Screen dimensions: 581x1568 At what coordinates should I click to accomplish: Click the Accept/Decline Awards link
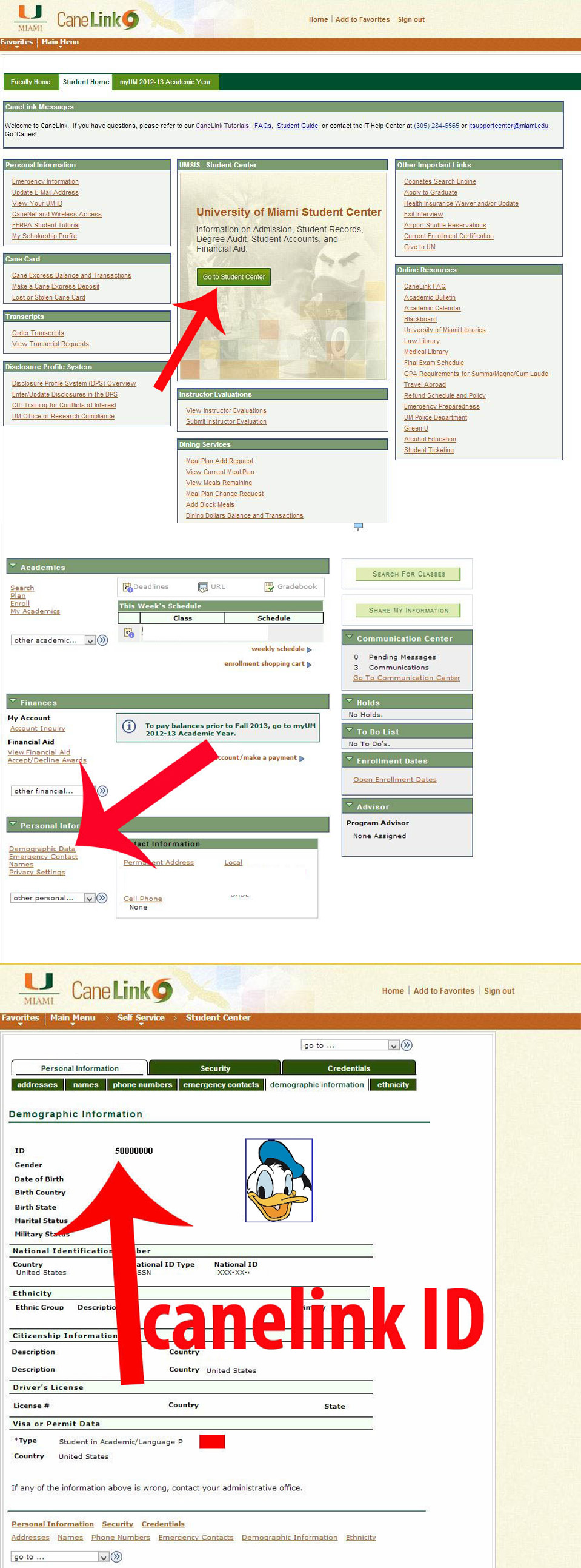[47, 760]
